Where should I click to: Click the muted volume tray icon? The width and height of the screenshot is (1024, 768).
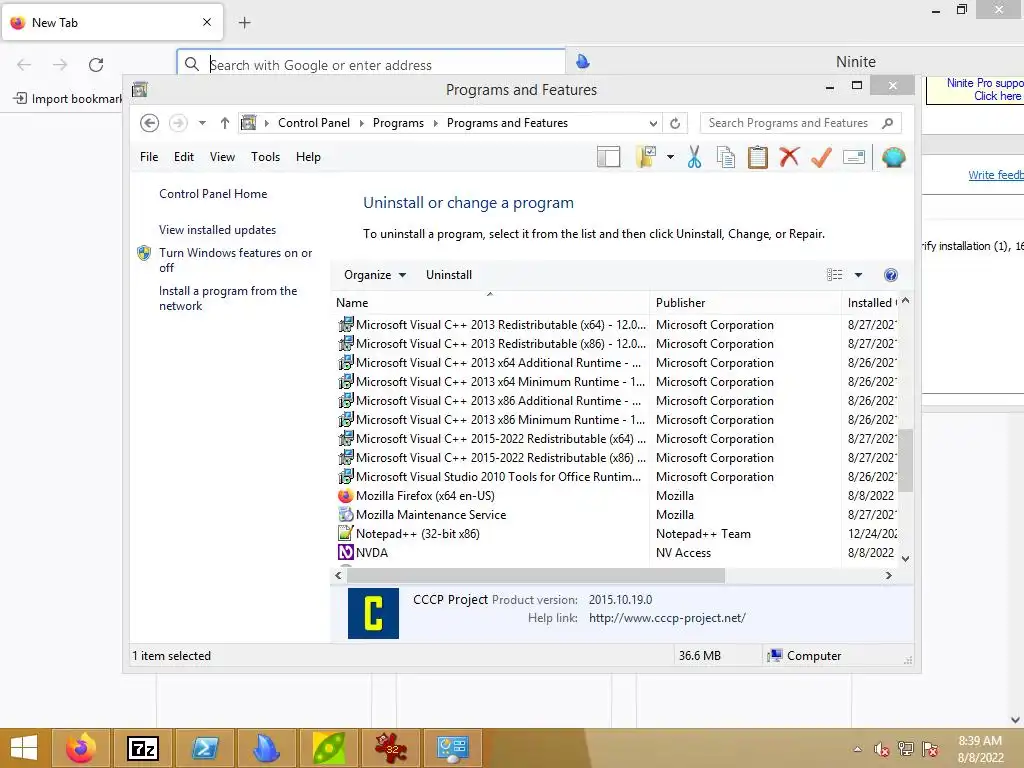(882, 749)
